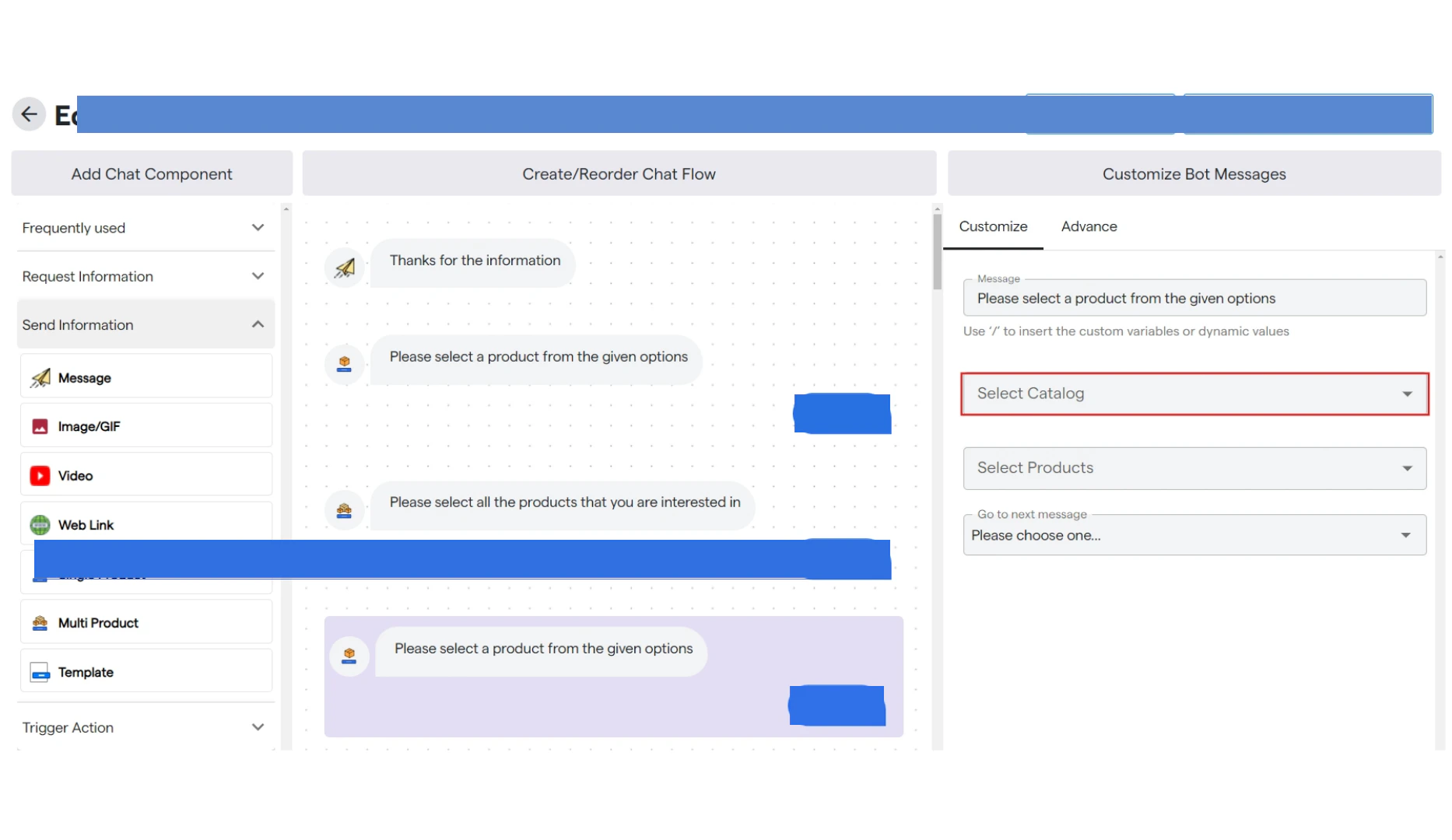Click the Web Link globe icon

pos(40,525)
